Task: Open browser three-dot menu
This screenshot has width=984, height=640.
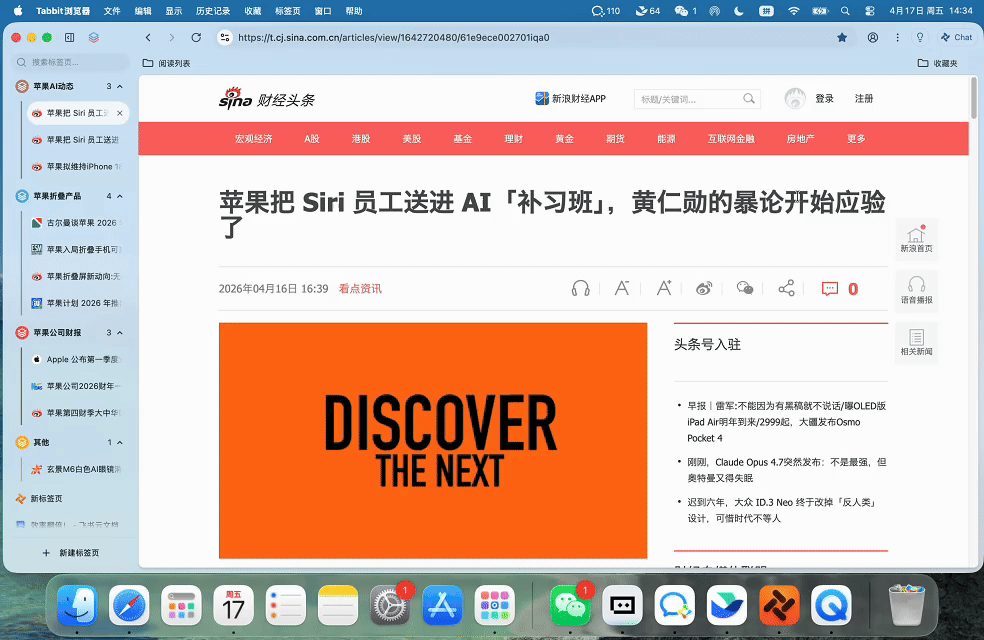Action: [x=897, y=38]
